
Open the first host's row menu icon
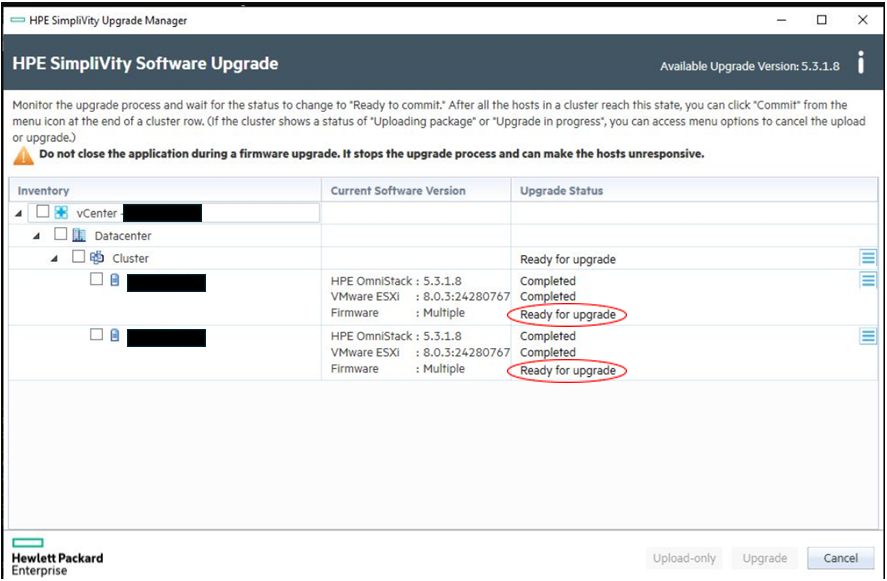click(x=868, y=281)
